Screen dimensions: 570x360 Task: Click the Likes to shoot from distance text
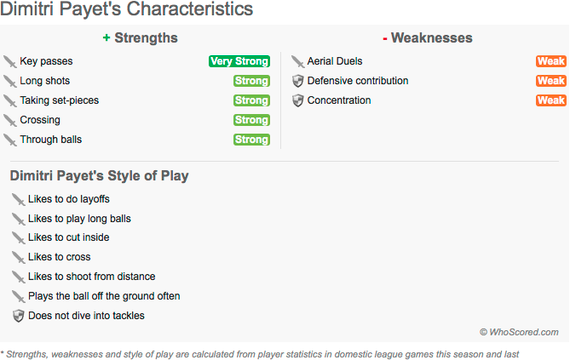tap(92, 276)
